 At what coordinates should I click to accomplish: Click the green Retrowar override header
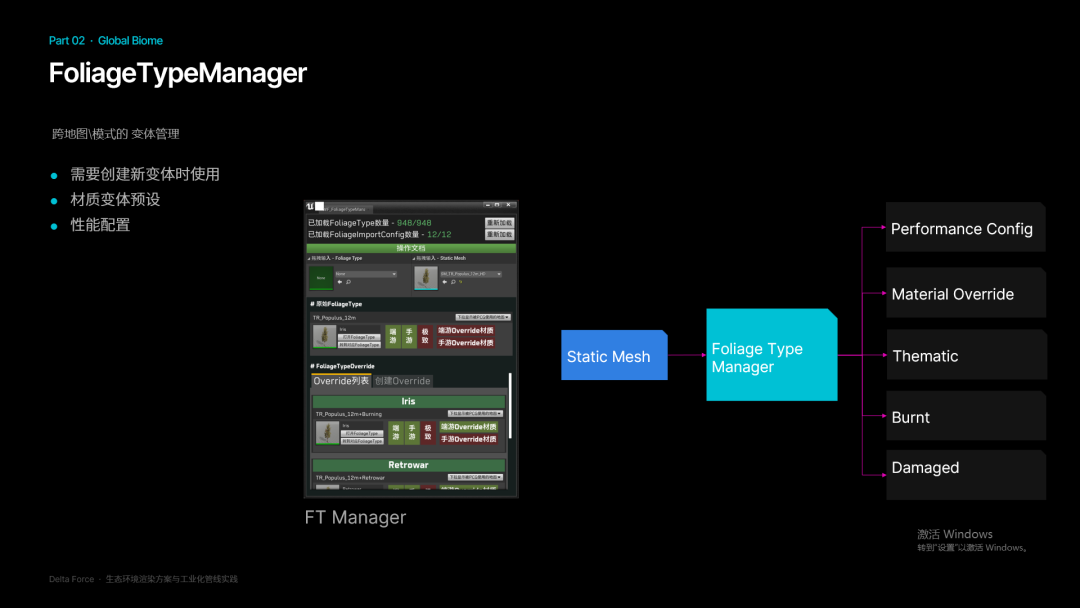pos(408,465)
